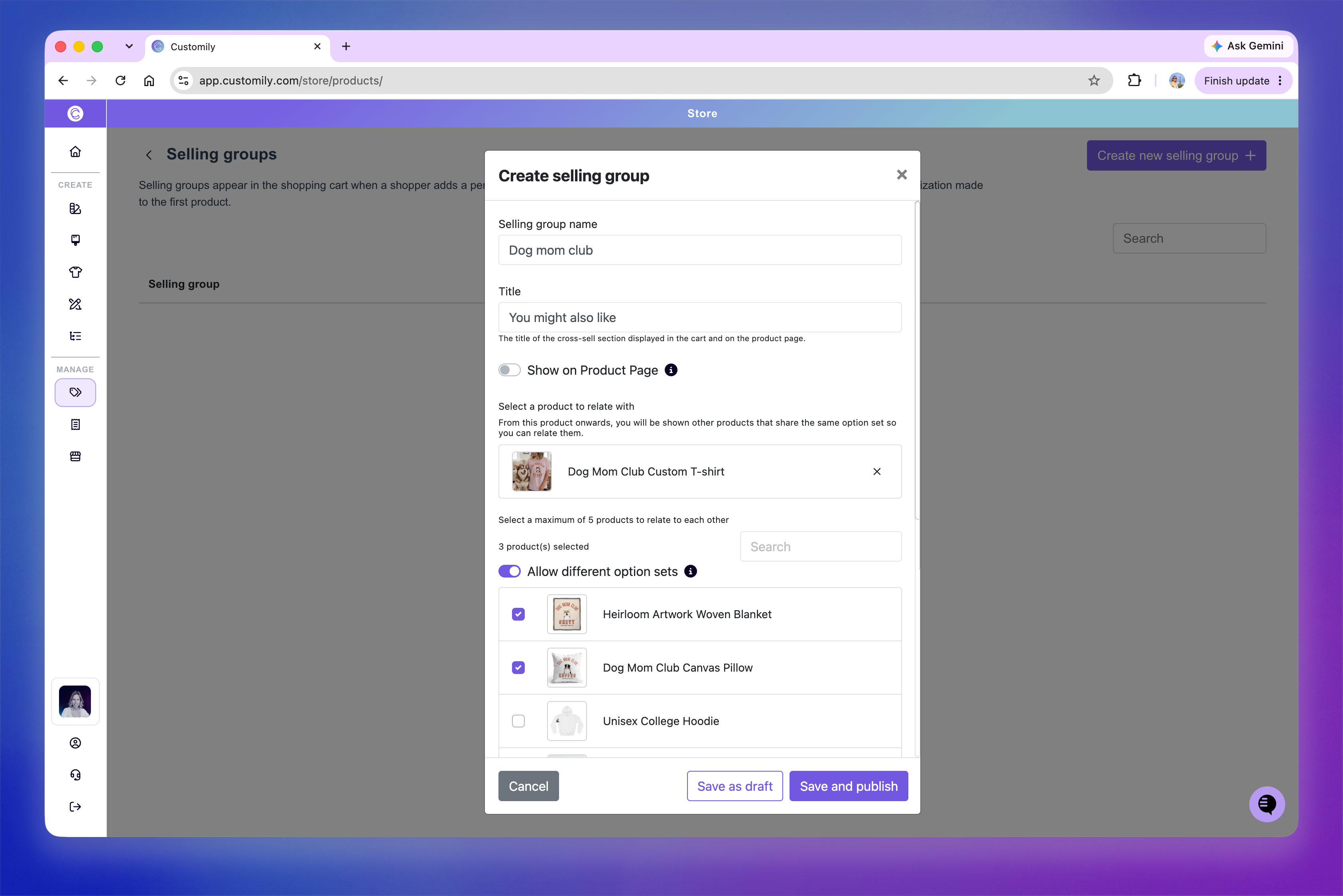Uncheck Dog Mom Club Canvas Pillow checkbox
This screenshot has height=896, width=1343.
pos(518,668)
